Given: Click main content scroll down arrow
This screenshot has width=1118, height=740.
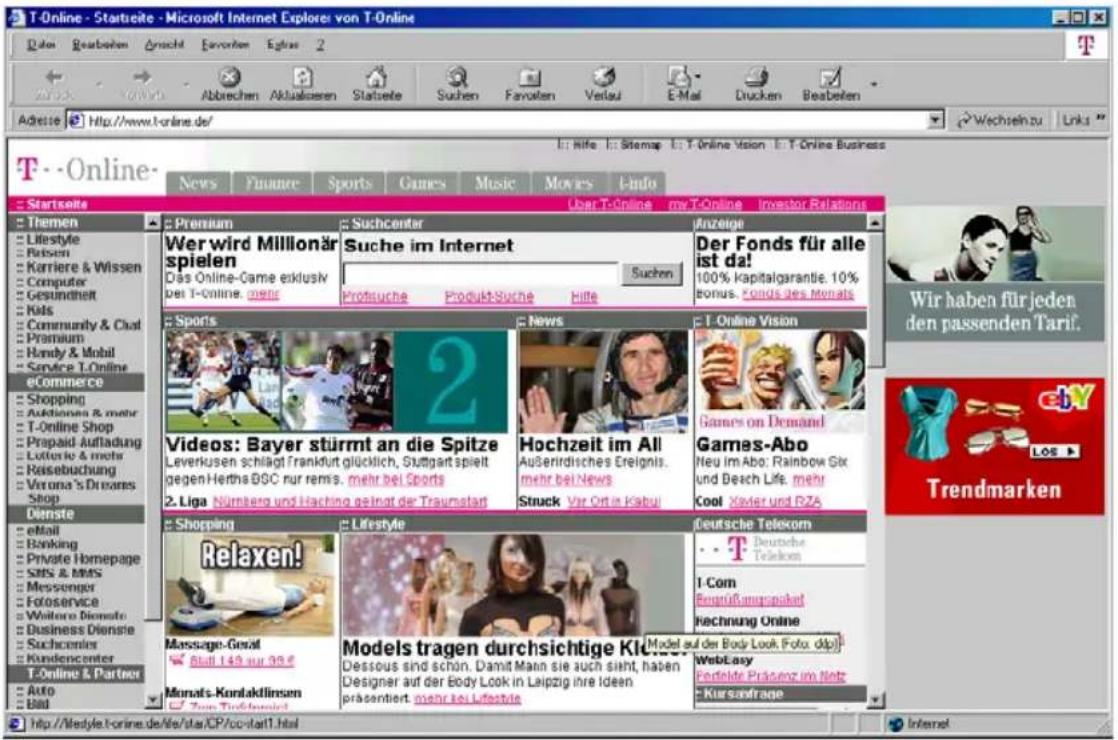Looking at the screenshot, I should [876, 700].
